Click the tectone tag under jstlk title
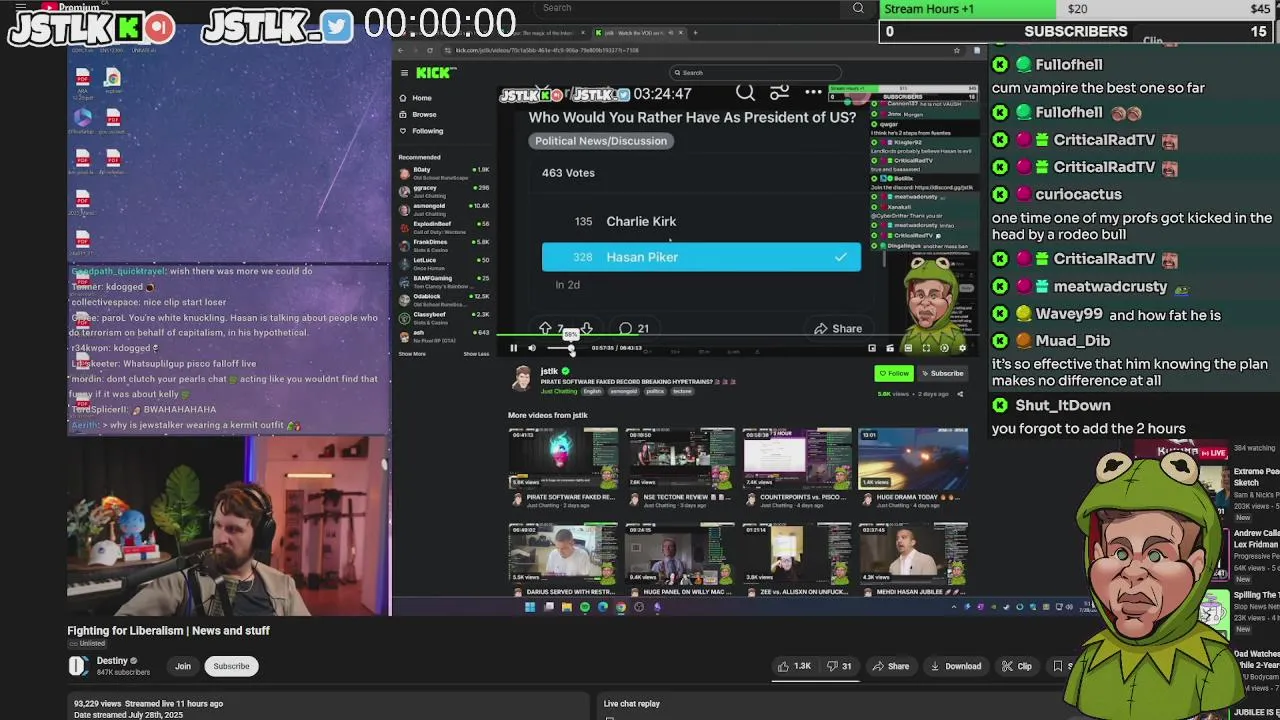The height and width of the screenshot is (720, 1280). pyautogui.click(x=682, y=391)
